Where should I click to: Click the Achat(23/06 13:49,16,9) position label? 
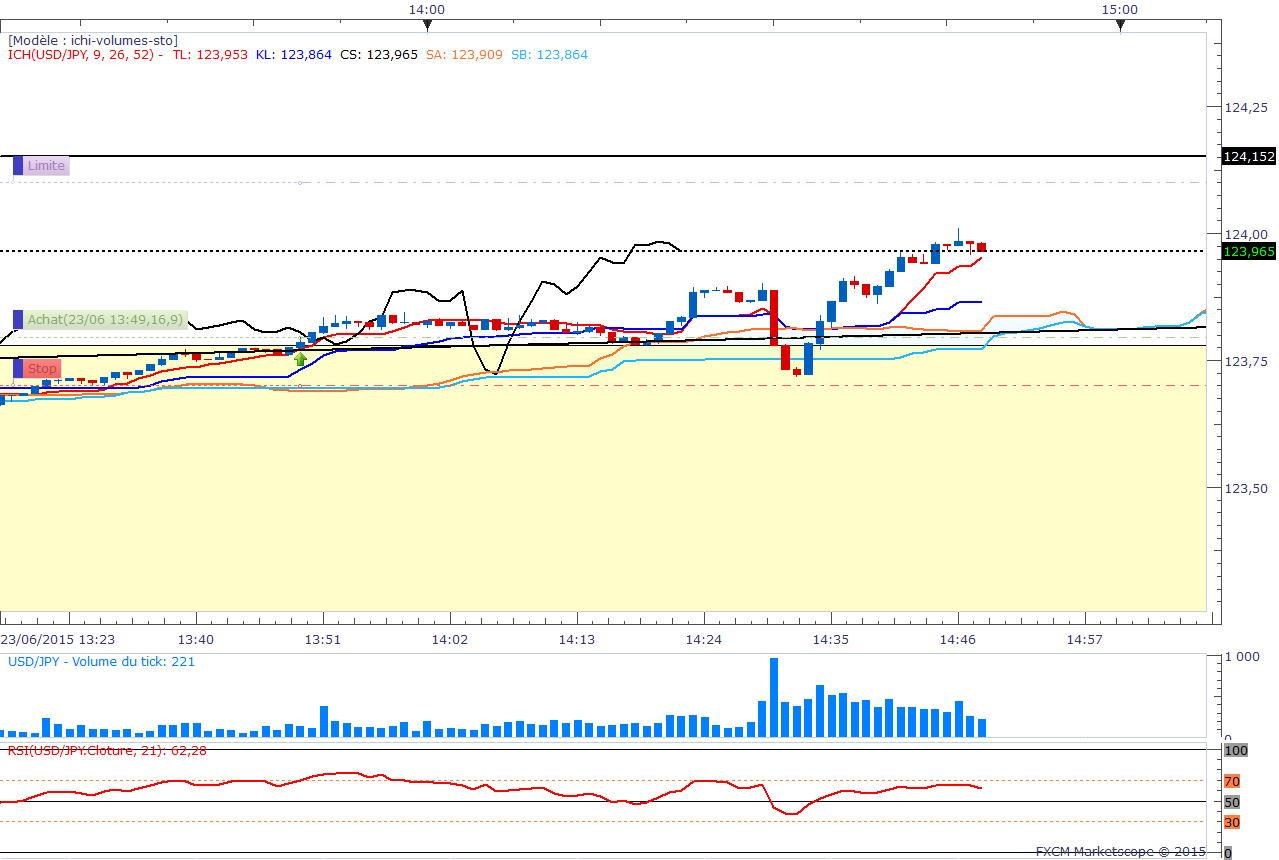click(105, 320)
